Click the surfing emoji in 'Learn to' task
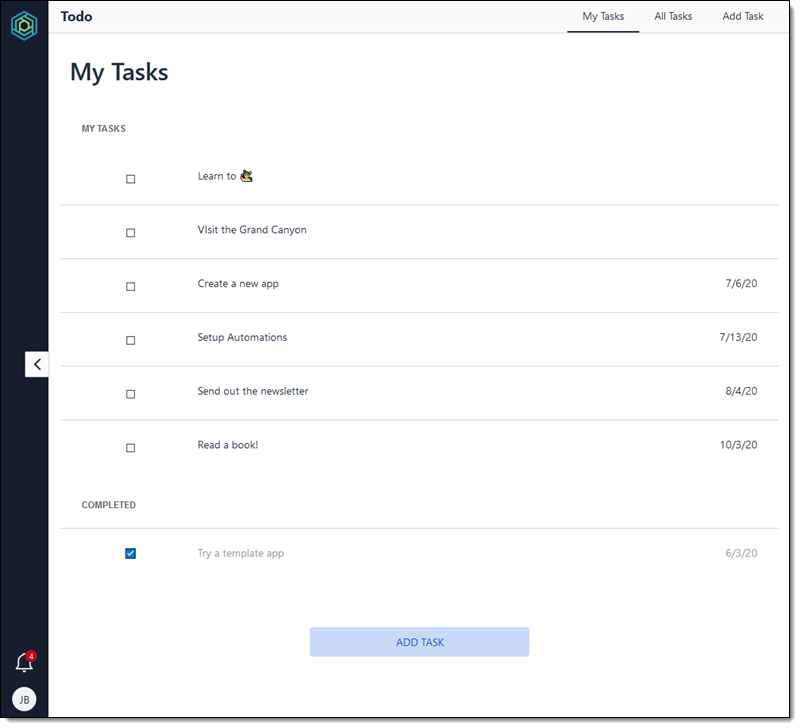Image resolution: width=800 pixels, height=728 pixels. [246, 176]
